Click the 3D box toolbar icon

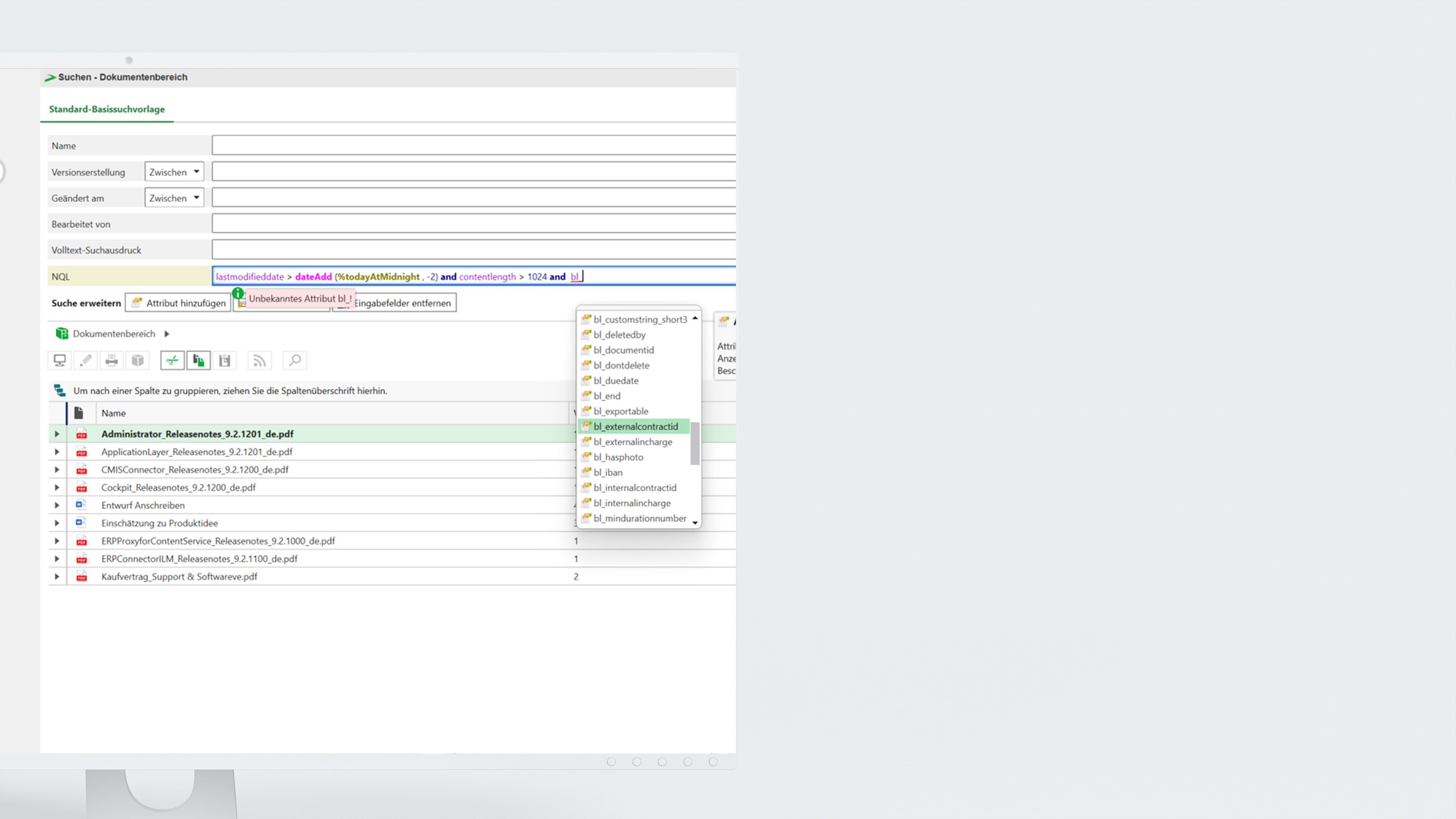pos(137,360)
